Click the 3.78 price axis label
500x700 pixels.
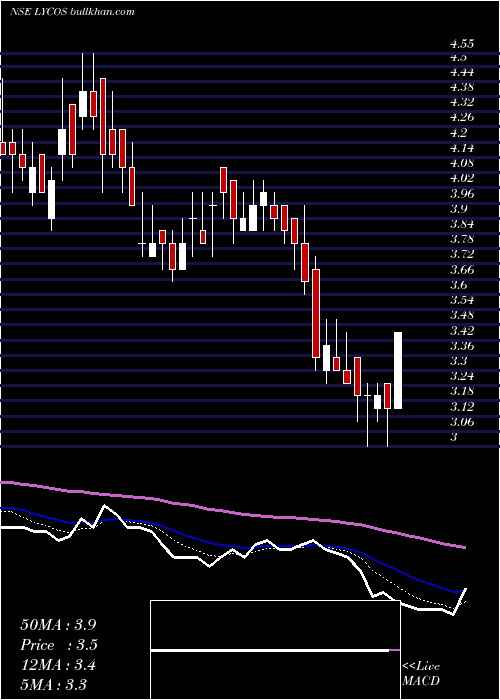pos(462,239)
